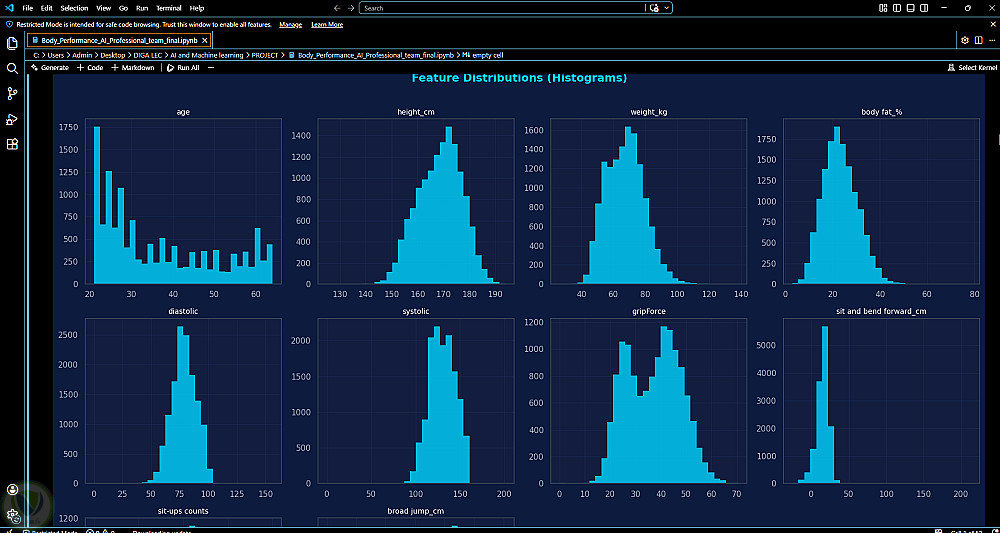
Task: Toggle the bottom panel layout button
Action: point(910,8)
